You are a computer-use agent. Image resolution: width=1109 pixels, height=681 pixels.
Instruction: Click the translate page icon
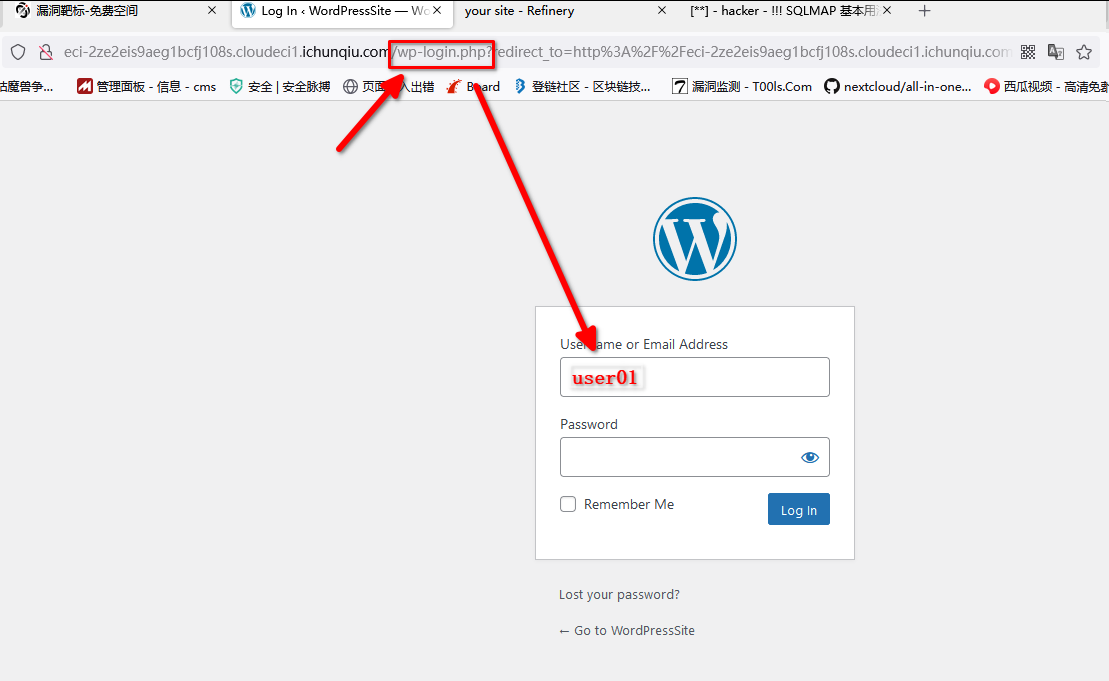[1056, 52]
